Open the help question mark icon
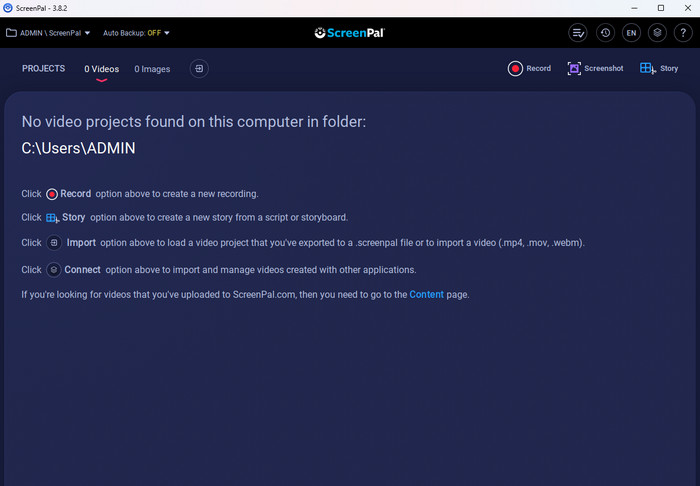 [x=683, y=33]
